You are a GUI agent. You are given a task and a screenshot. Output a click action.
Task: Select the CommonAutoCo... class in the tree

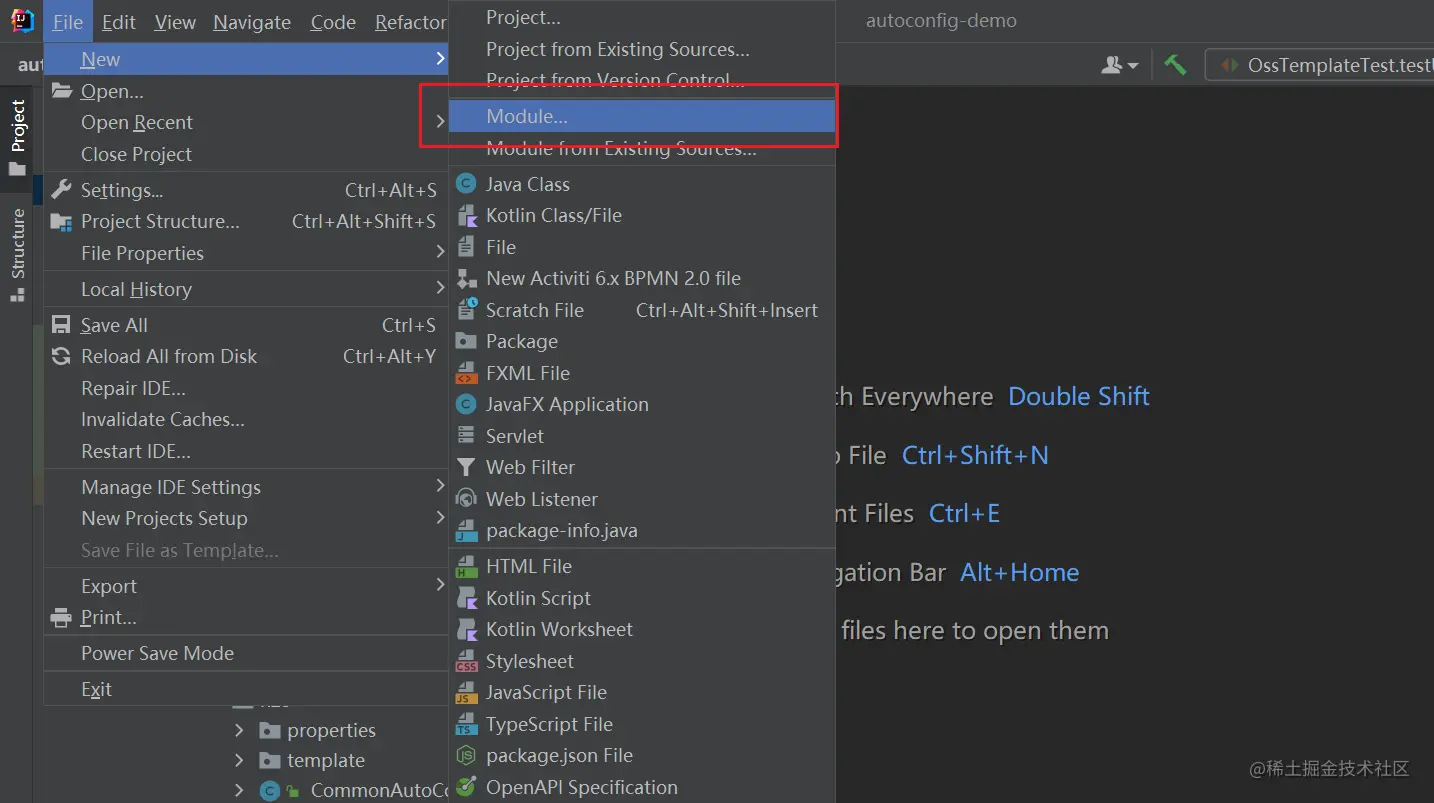coord(379,790)
